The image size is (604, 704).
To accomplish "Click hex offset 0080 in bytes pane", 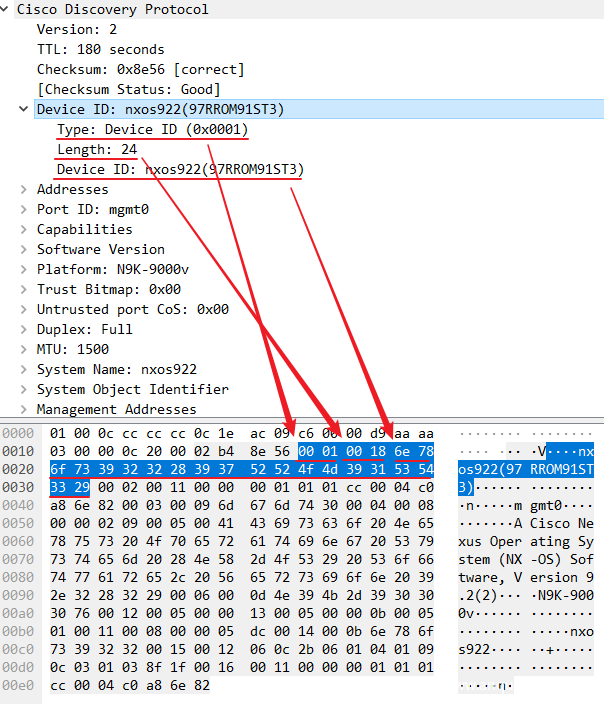I will pos(18,577).
